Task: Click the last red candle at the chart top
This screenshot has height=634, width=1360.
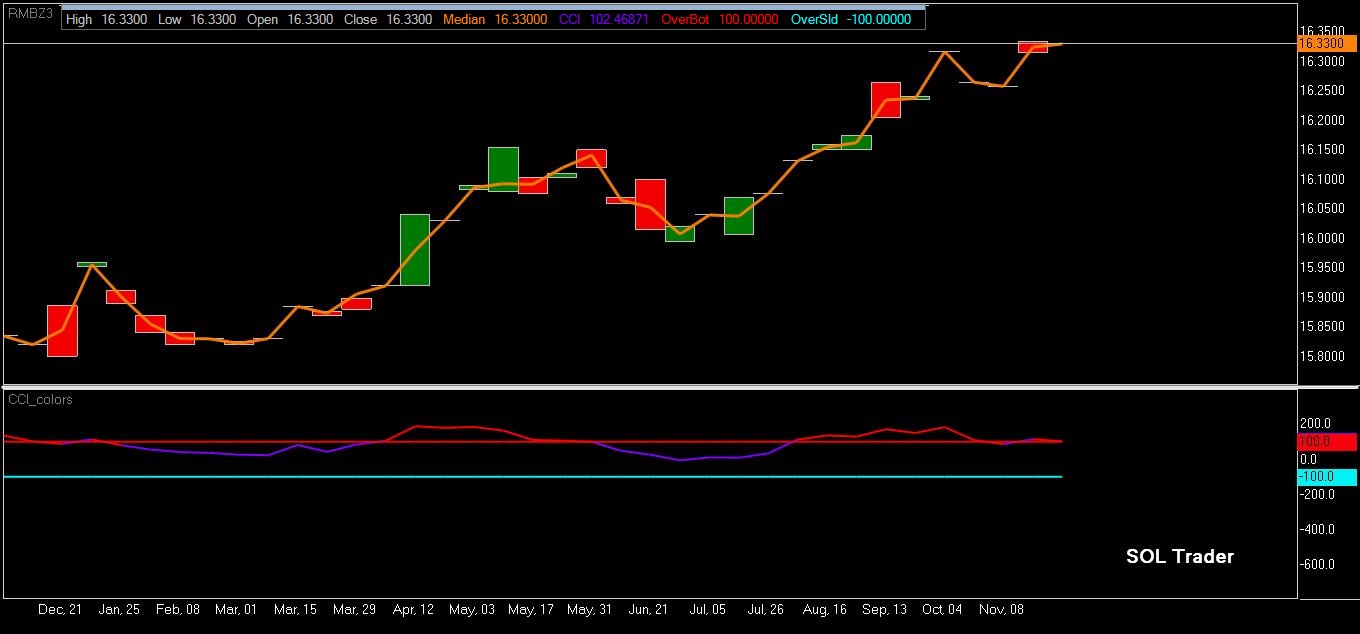Action: [1033, 47]
